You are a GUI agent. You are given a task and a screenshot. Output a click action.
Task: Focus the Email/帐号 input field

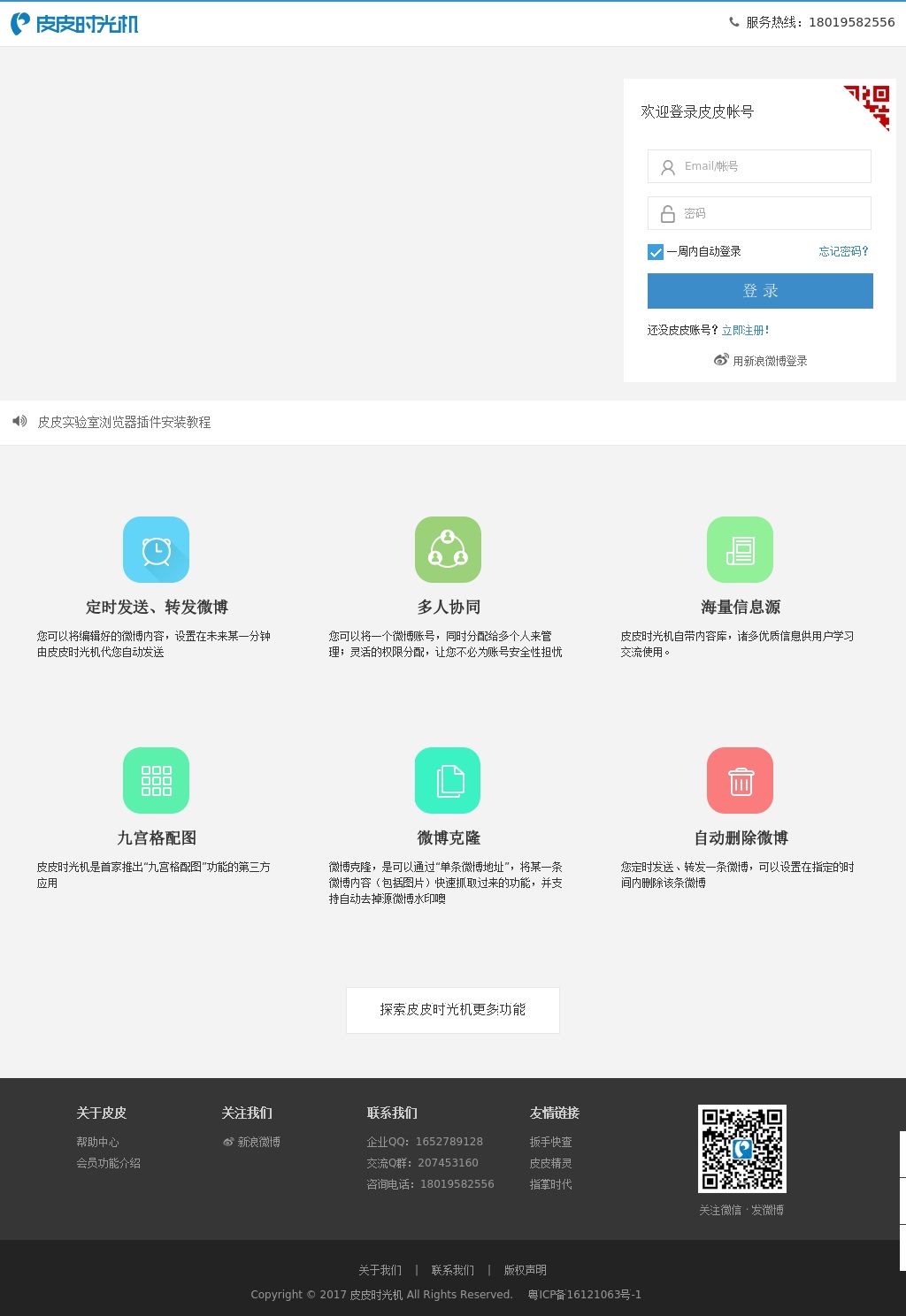(759, 166)
